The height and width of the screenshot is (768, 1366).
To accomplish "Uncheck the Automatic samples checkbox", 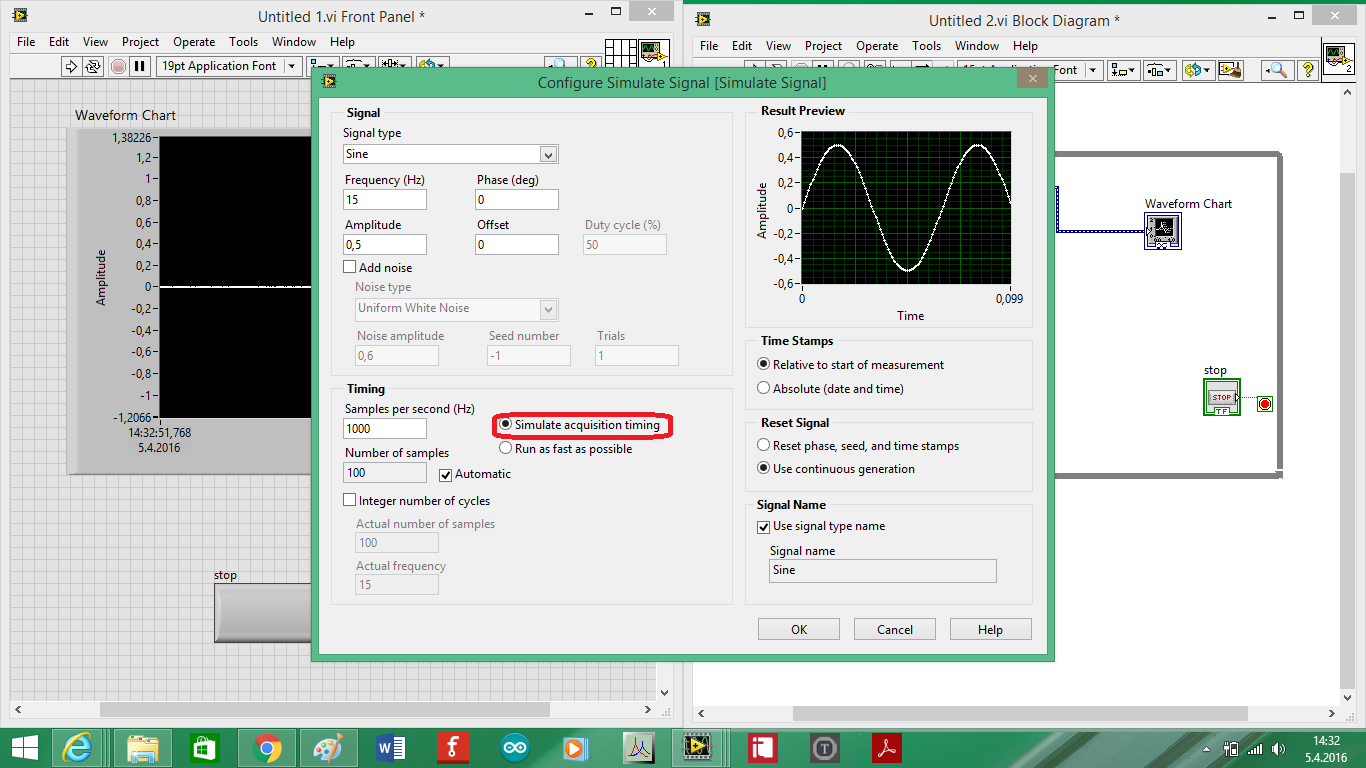I will (x=446, y=475).
